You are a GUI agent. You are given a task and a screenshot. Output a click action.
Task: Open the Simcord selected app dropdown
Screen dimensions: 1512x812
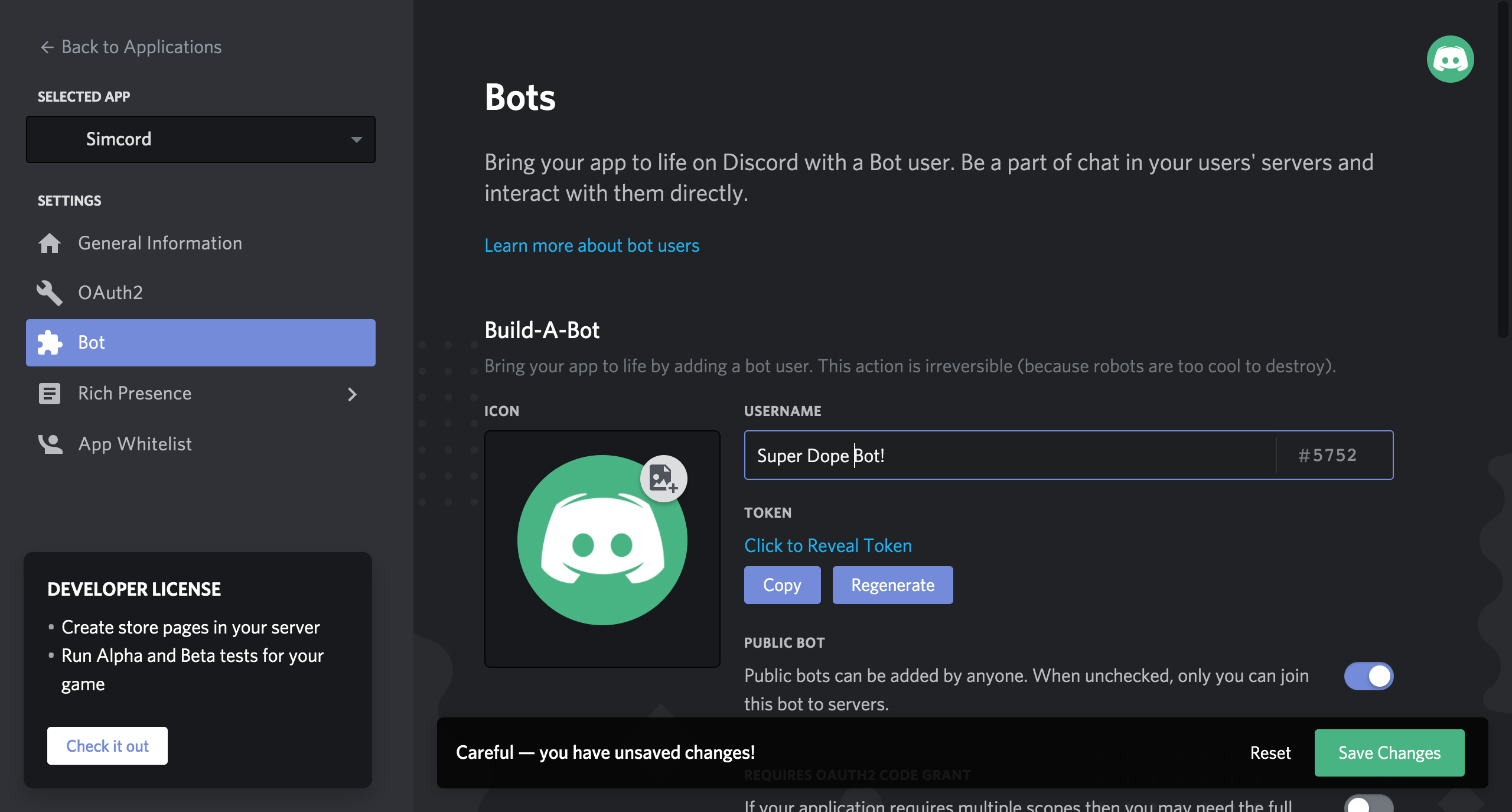click(x=201, y=139)
